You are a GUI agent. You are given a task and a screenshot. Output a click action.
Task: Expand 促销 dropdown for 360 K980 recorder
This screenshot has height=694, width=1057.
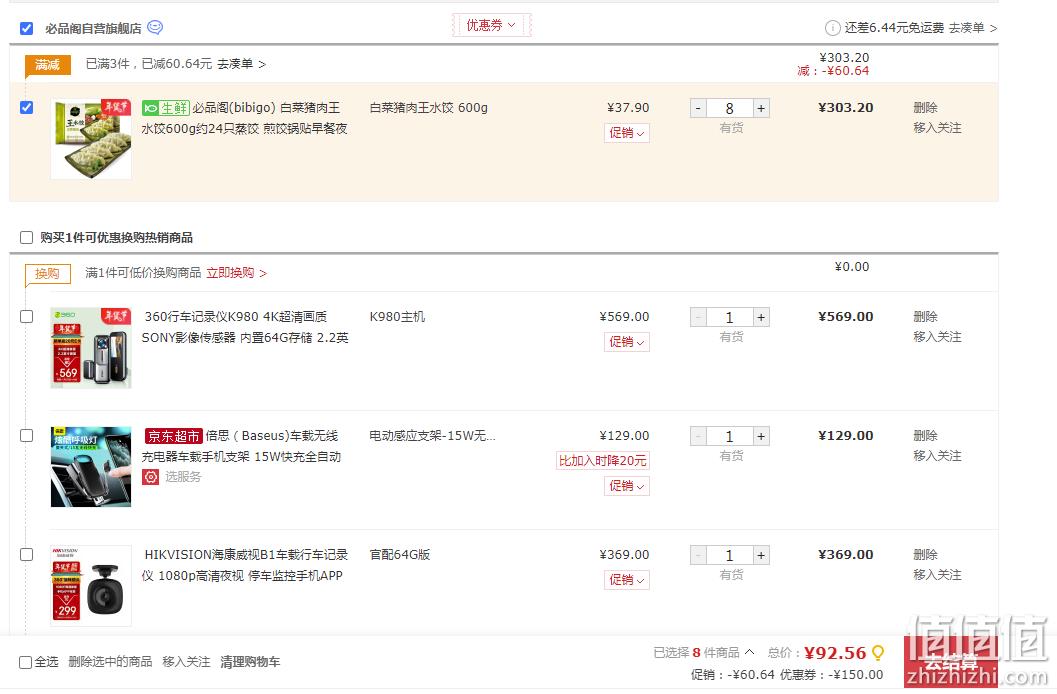click(626, 342)
